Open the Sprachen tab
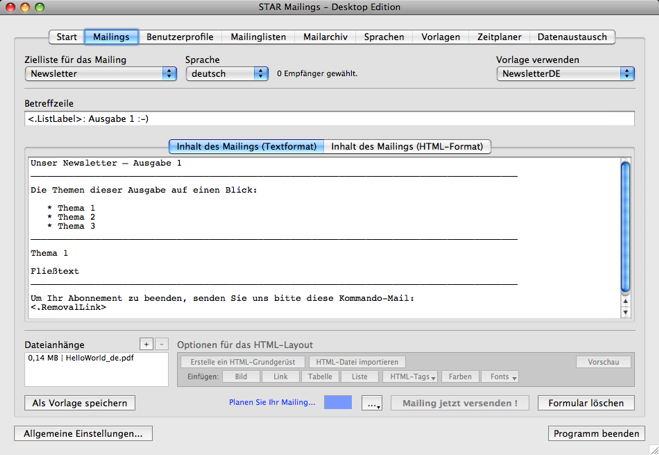This screenshot has height=455, width=659. pyautogui.click(x=384, y=37)
